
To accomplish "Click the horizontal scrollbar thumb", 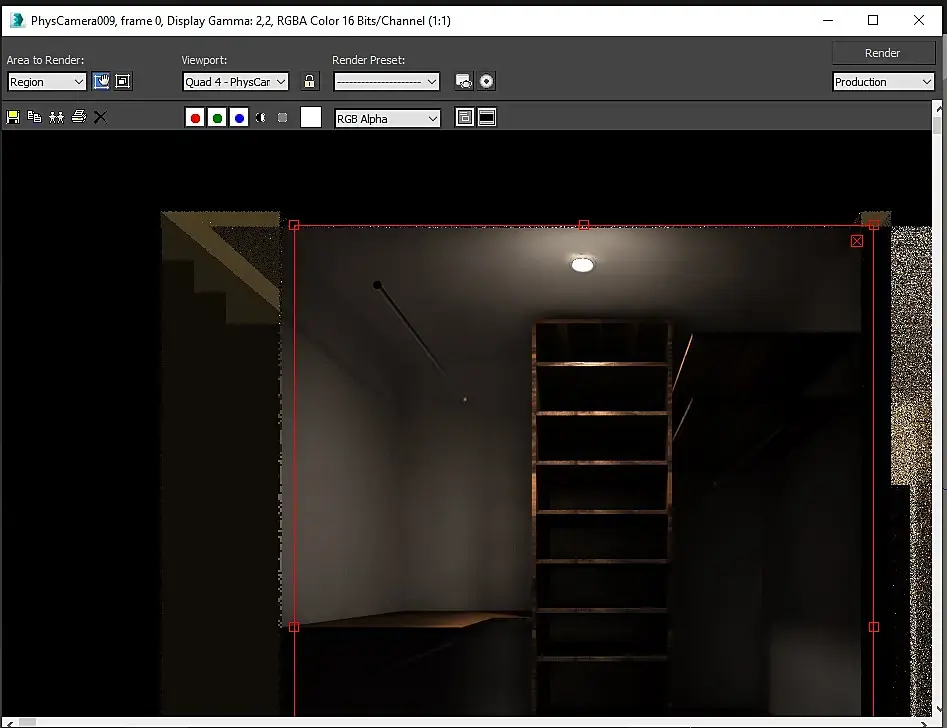I will 28,722.
